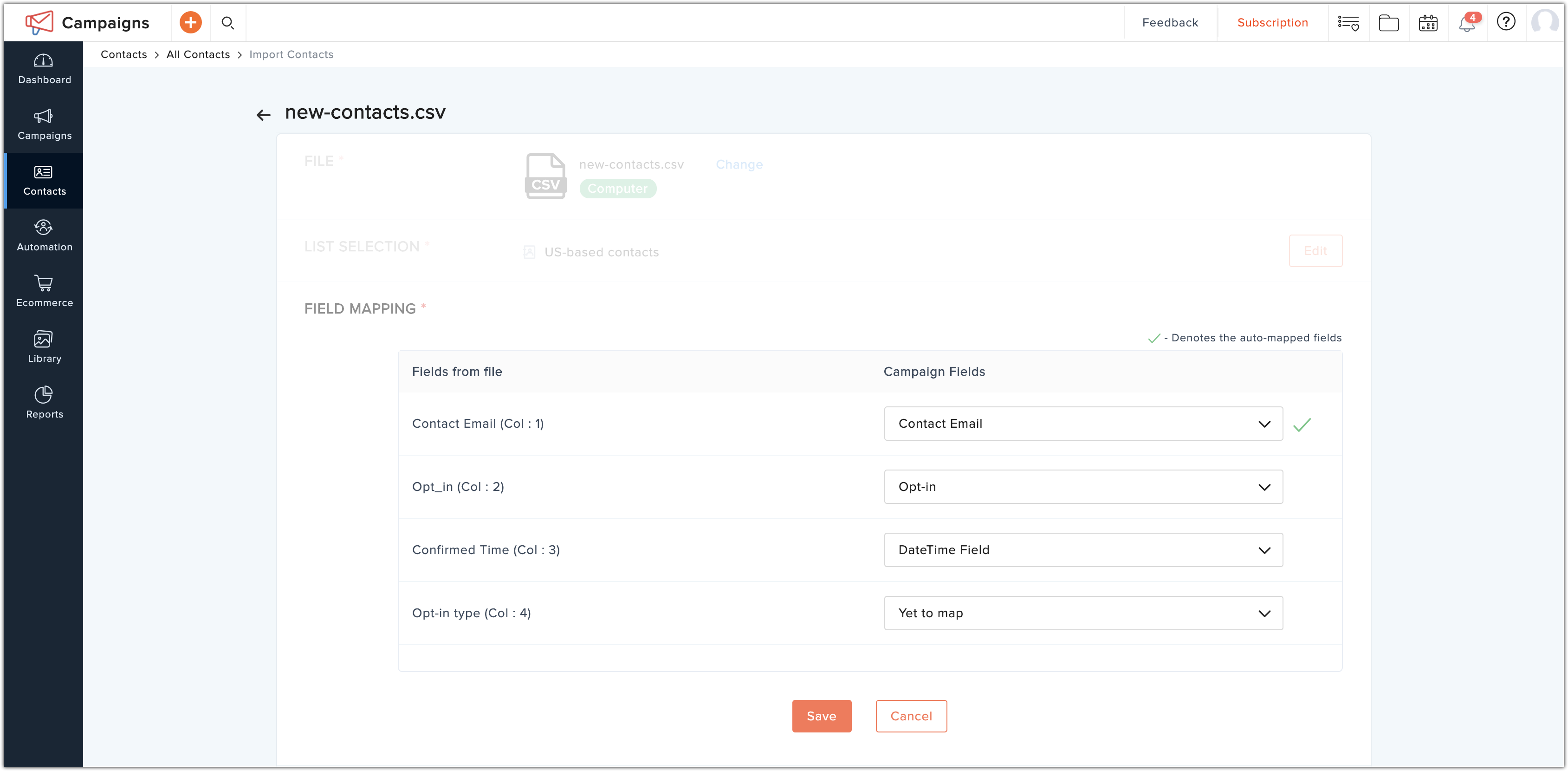1568x771 pixels.
Task: Open the search magnifier icon
Action: (227, 23)
